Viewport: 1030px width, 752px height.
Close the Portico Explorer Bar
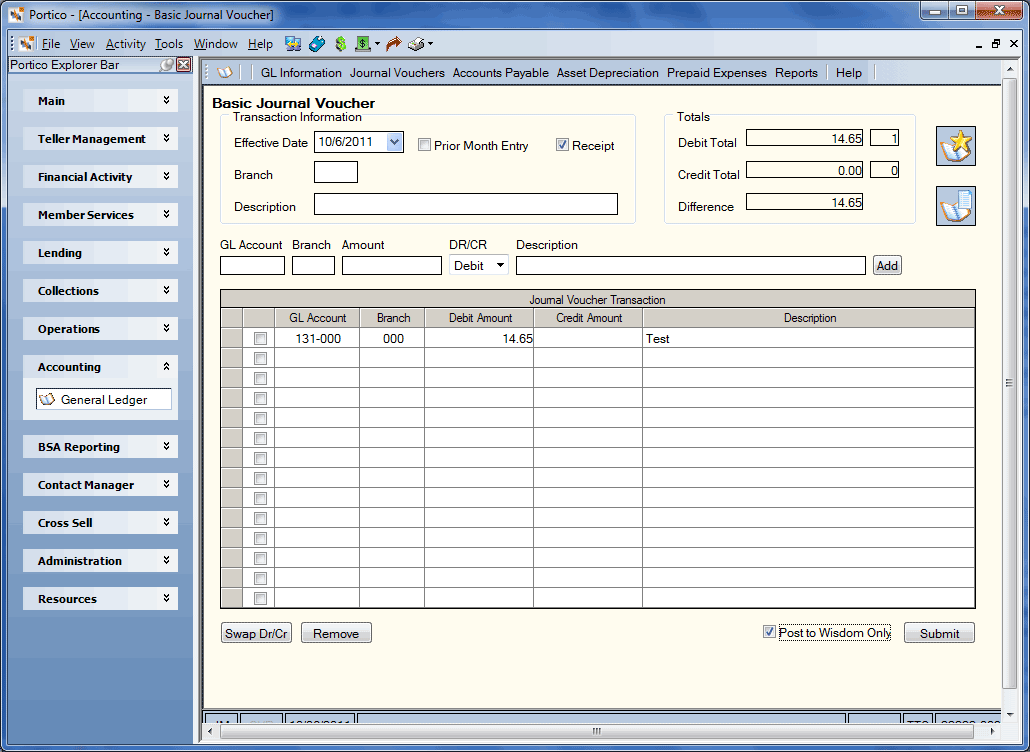pyautogui.click(x=184, y=64)
